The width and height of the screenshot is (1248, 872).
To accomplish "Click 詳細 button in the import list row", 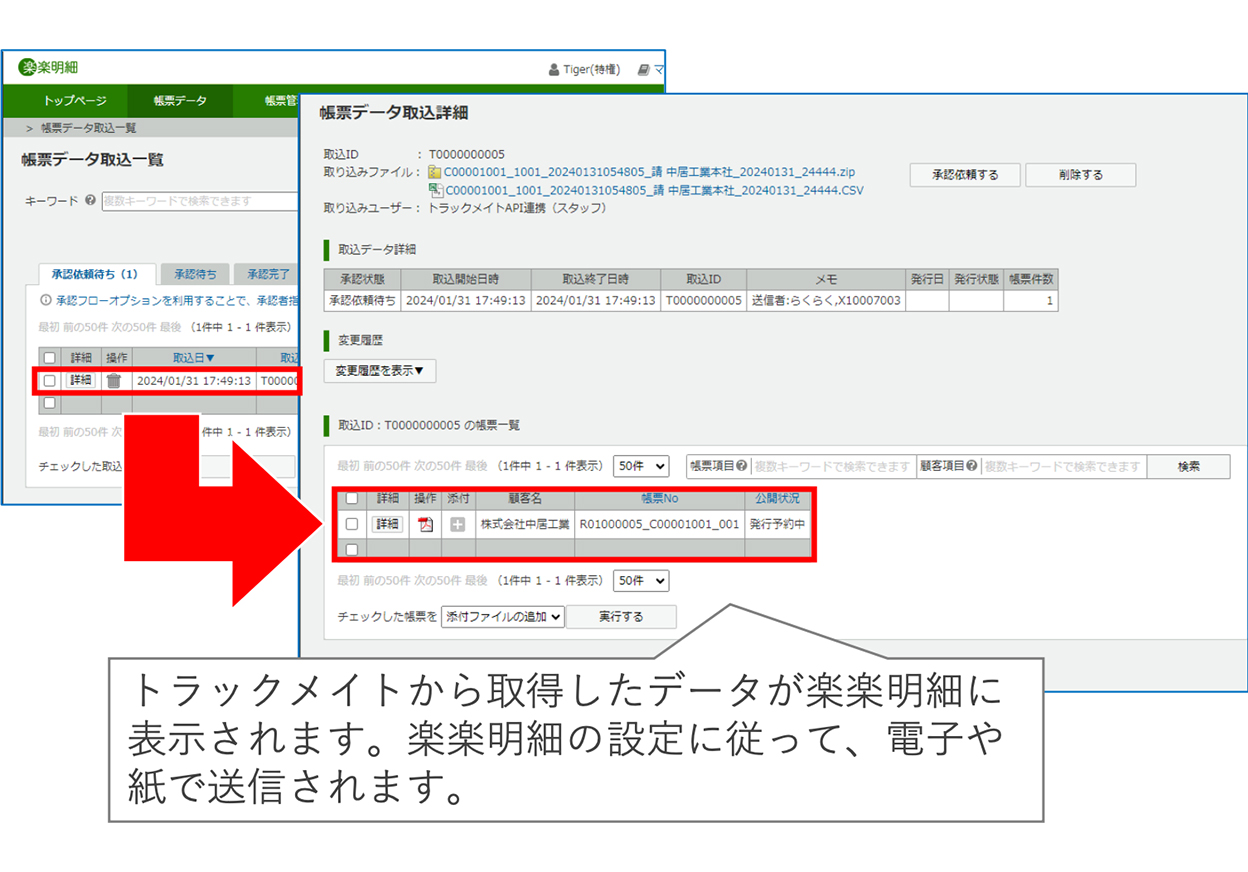I will (x=81, y=381).
